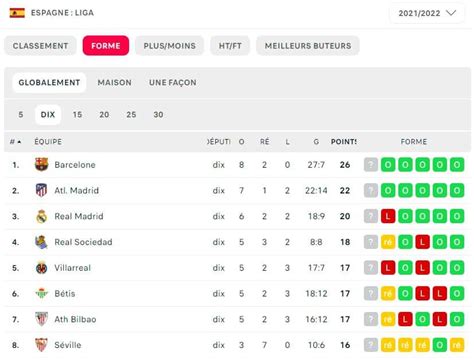Click the Real Madrid club crest
Screen dimensions: 474x360
point(41,216)
